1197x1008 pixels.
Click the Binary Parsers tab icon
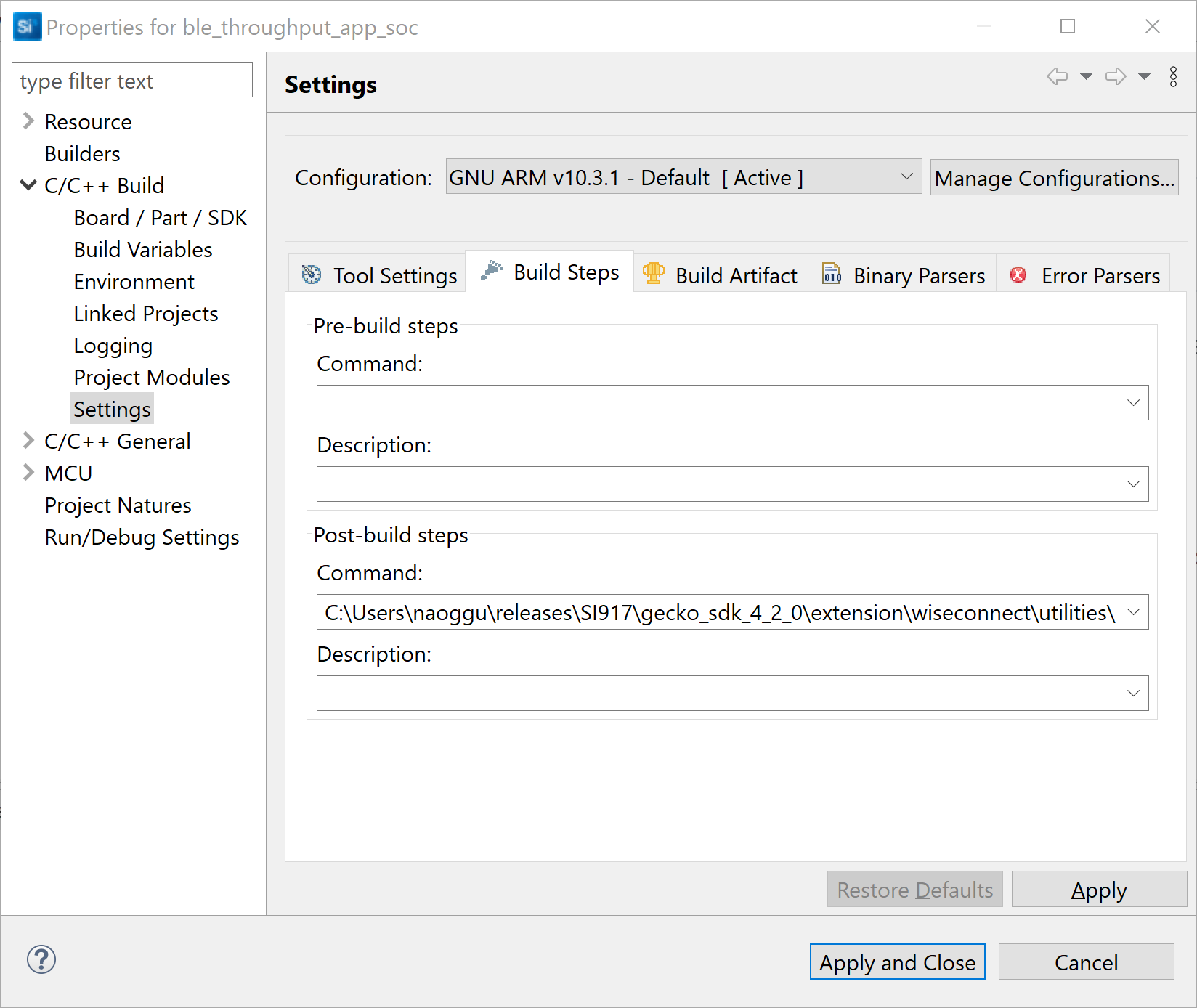coord(832,274)
